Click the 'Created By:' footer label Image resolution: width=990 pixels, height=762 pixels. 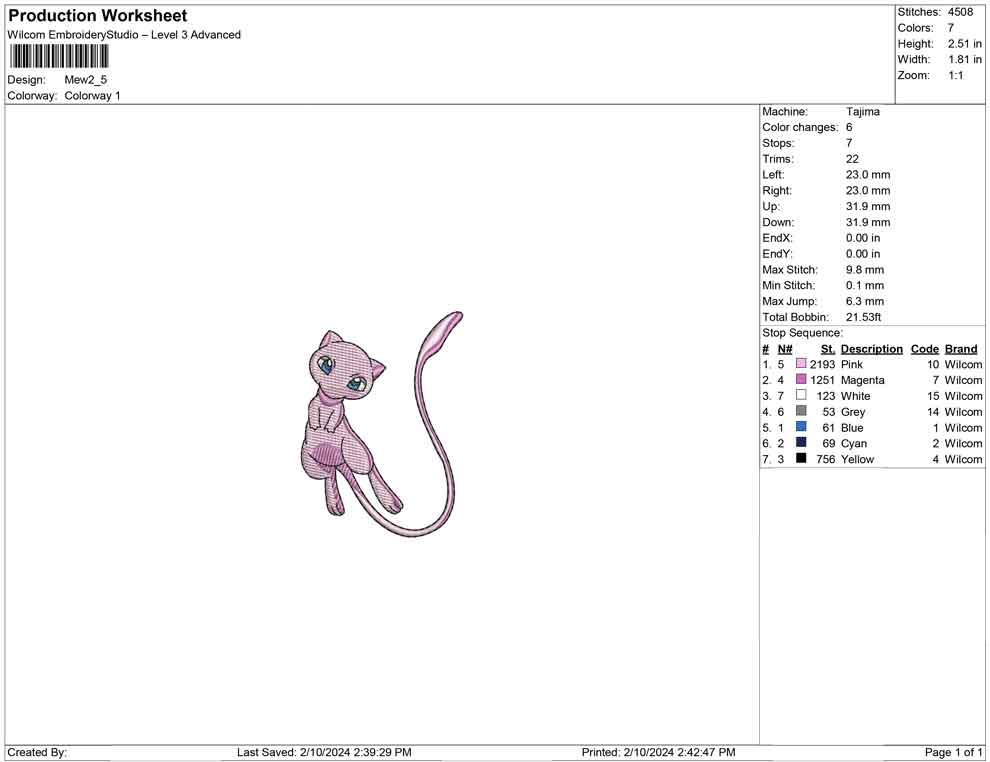[x=37, y=753]
